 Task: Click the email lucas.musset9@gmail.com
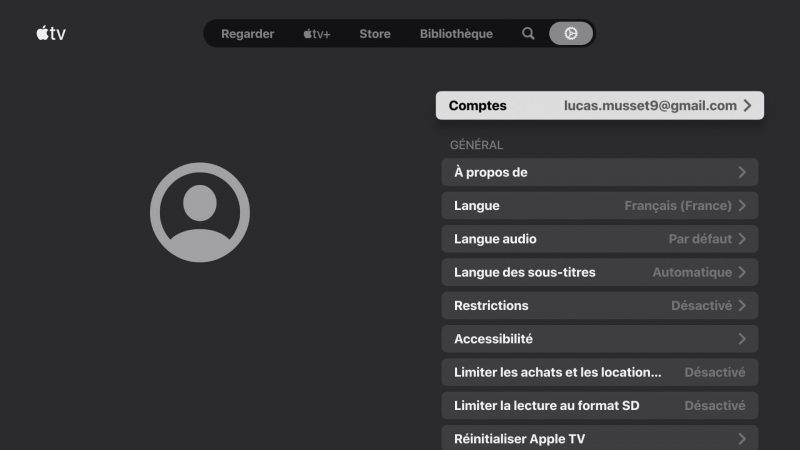coord(650,106)
